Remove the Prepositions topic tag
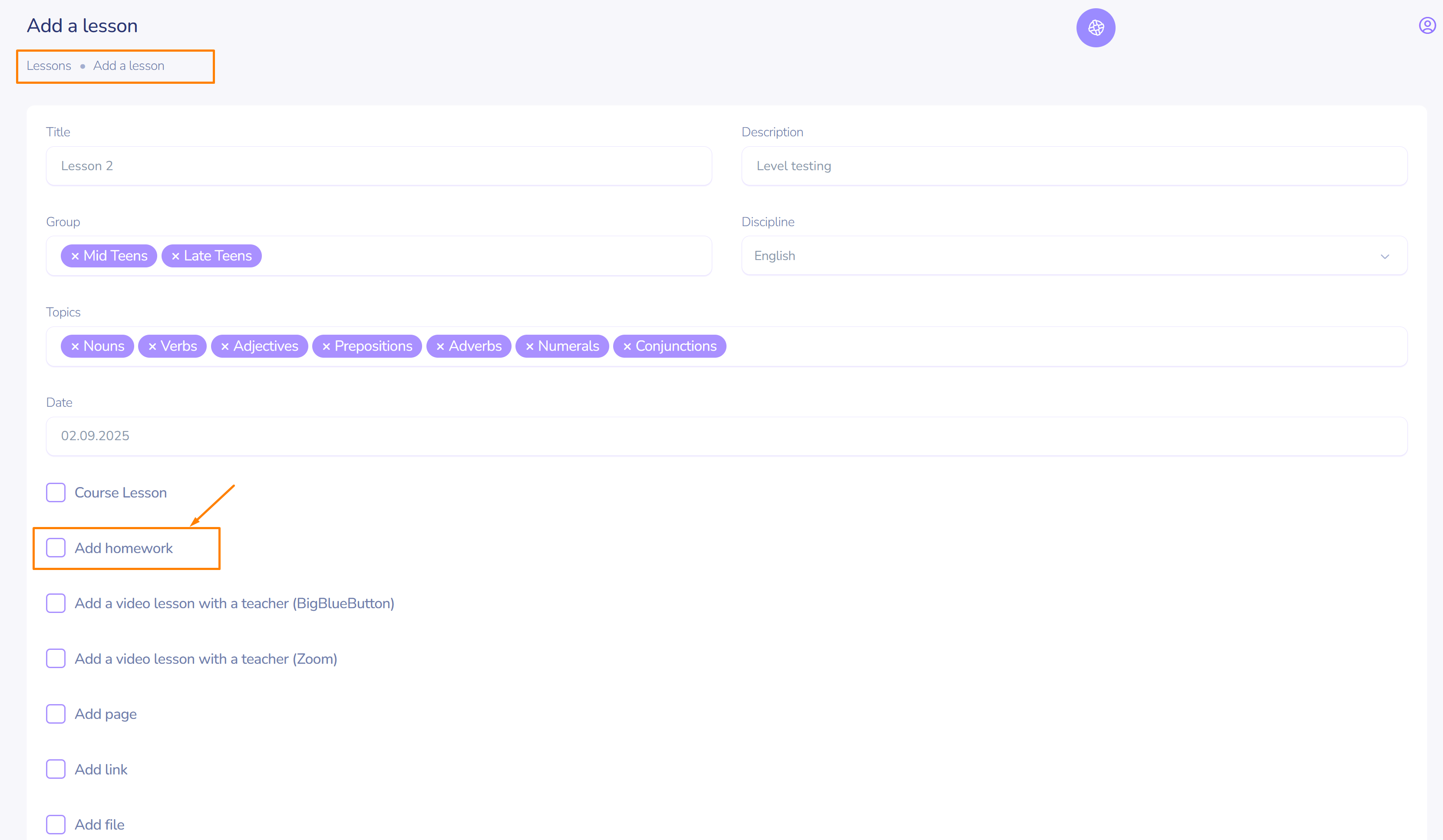Image resolution: width=1443 pixels, height=840 pixels. [327, 346]
